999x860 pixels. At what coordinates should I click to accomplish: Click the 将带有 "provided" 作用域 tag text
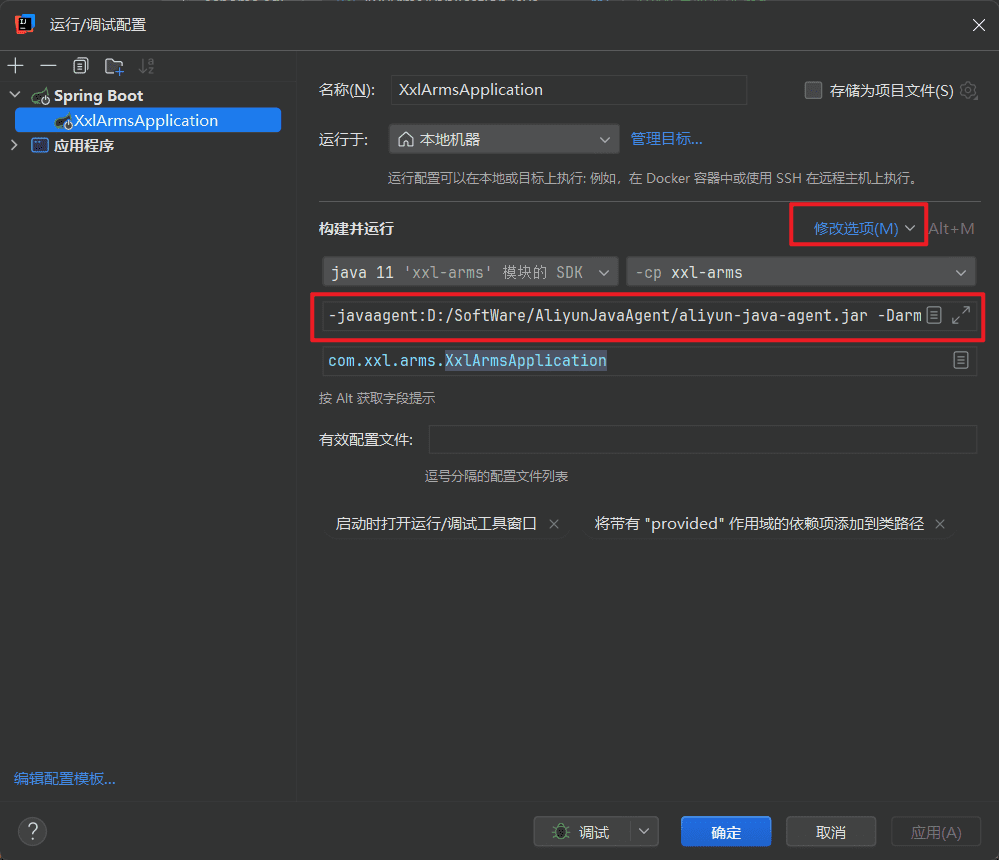pyautogui.click(x=759, y=524)
